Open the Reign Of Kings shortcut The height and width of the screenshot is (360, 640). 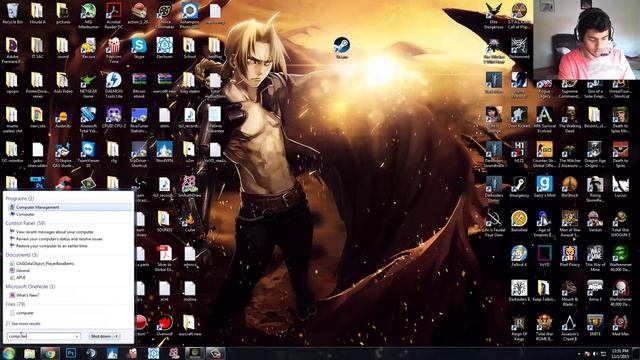coord(519,328)
